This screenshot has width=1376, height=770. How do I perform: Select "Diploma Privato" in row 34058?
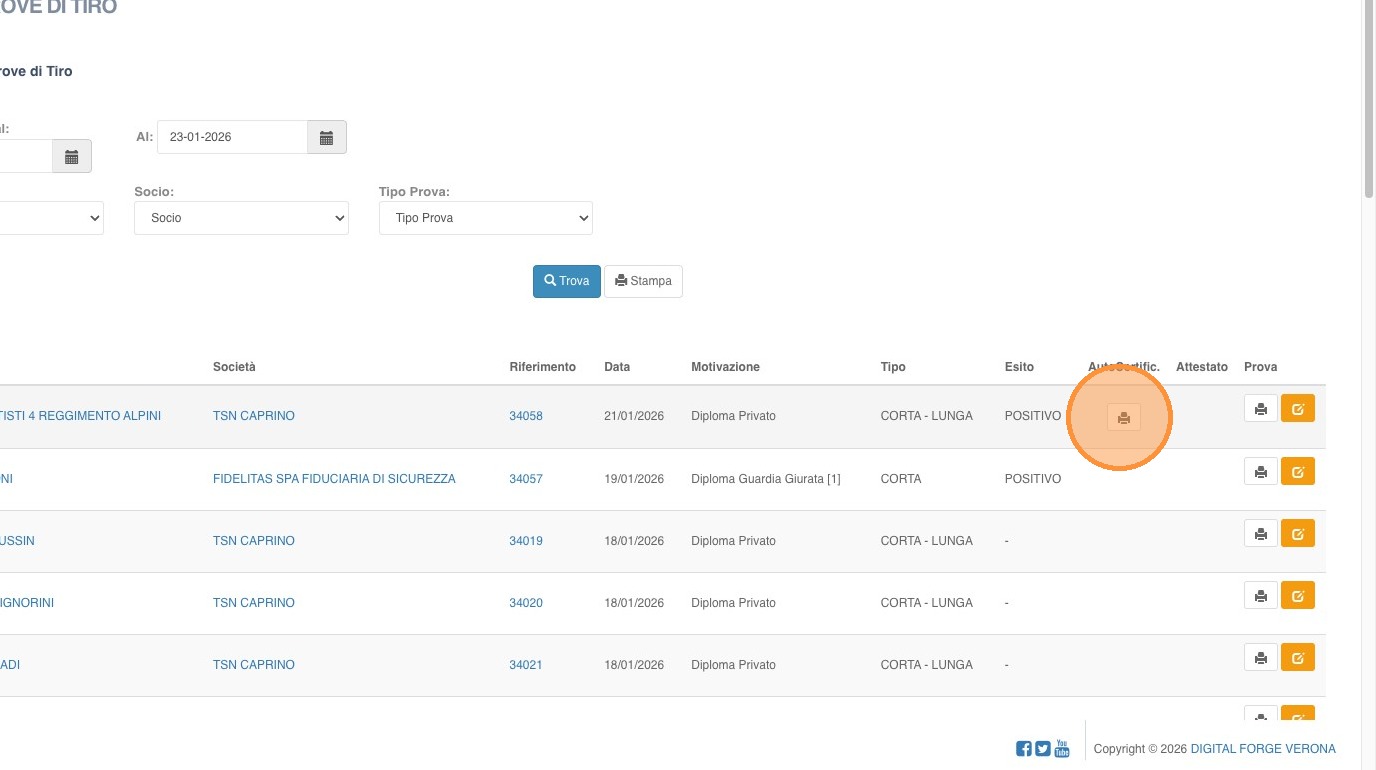point(733,416)
